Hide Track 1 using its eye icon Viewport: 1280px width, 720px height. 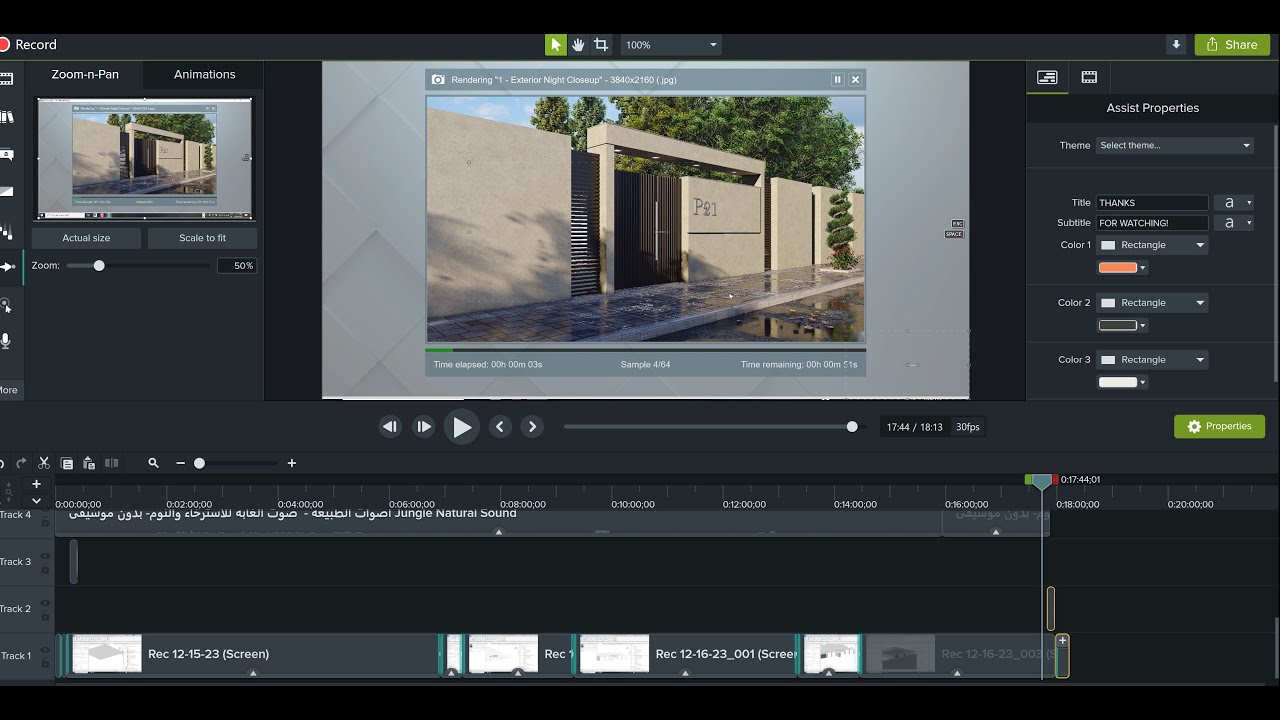45,651
